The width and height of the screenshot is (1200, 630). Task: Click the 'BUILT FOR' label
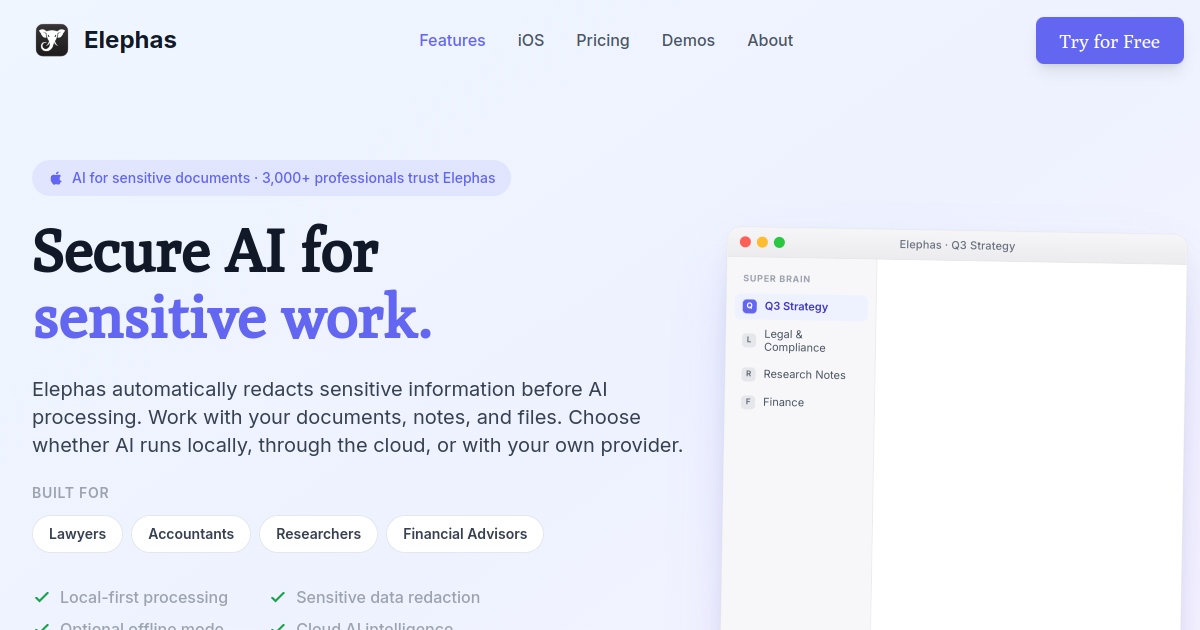click(71, 493)
